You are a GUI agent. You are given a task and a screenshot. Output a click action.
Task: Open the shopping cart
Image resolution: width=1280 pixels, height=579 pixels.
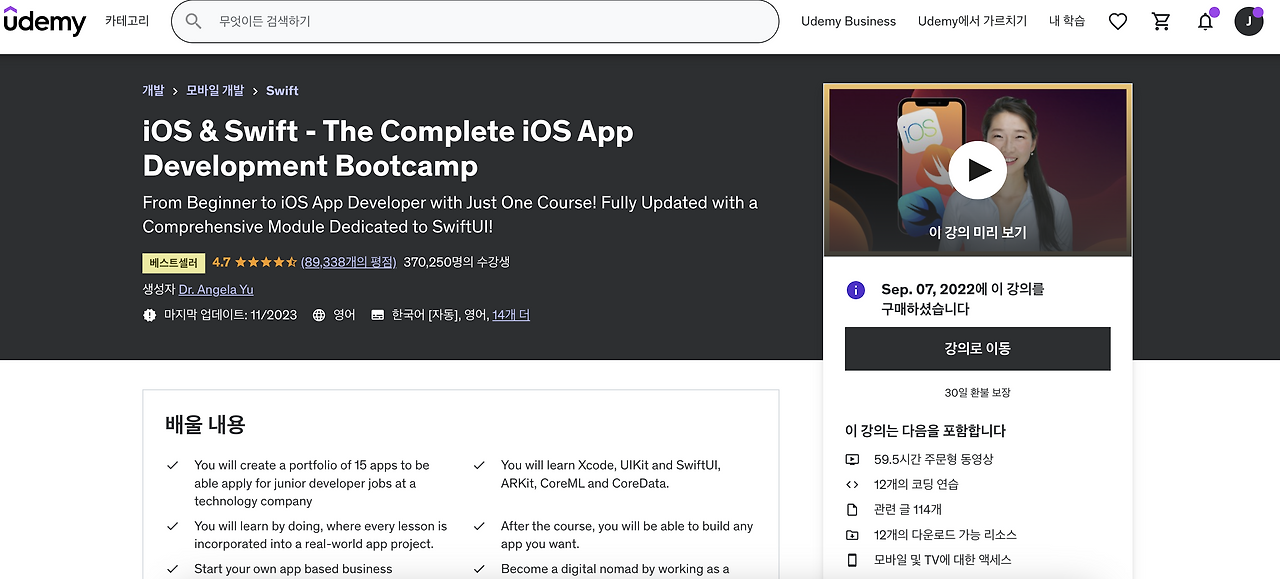[1161, 21]
